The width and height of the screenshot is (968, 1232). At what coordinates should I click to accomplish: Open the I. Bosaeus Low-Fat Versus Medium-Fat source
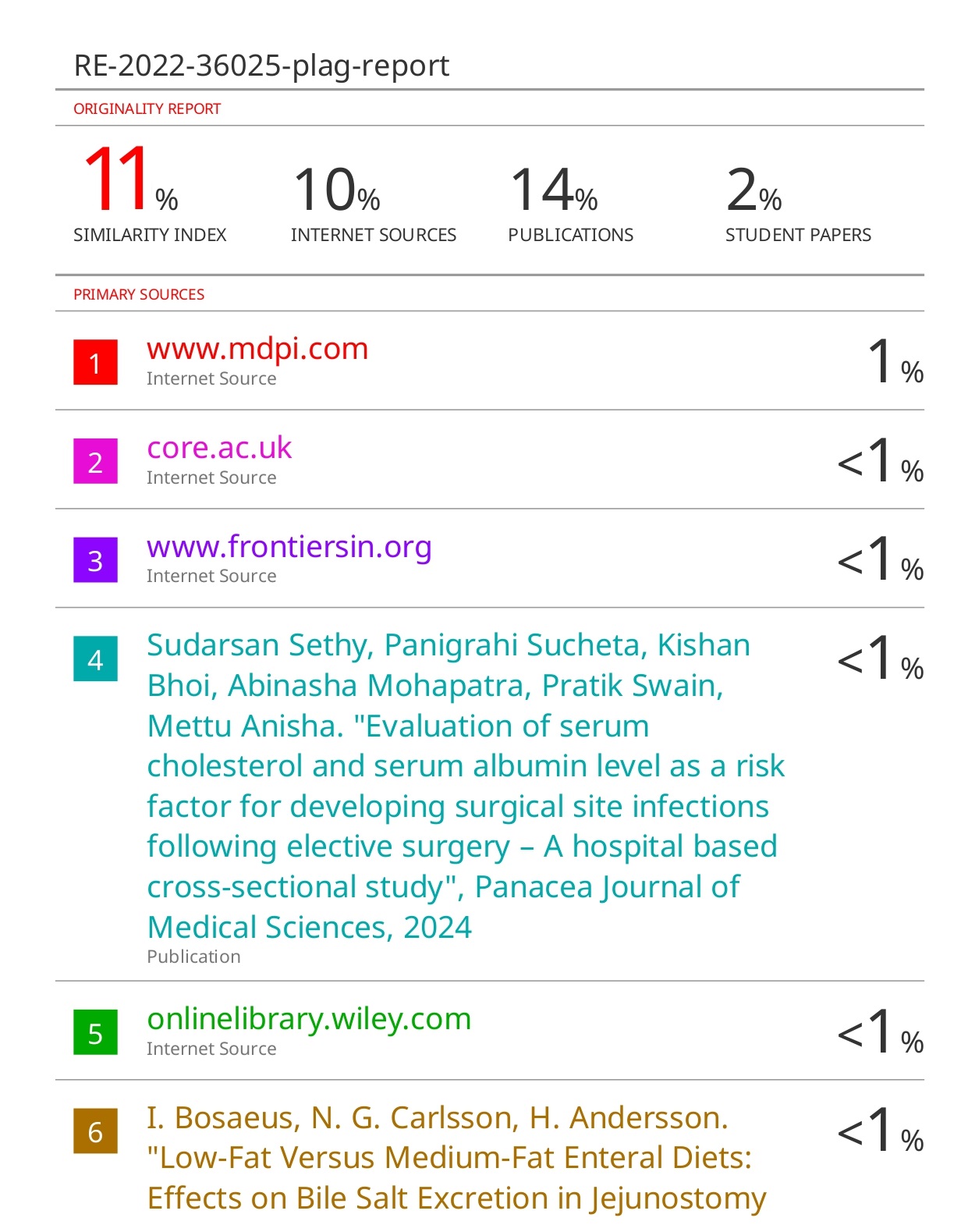456,1158
